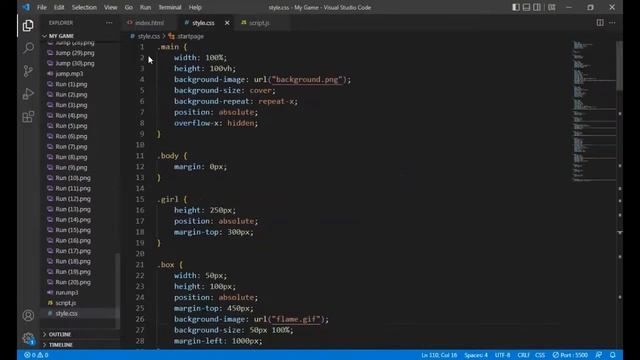Open the Explorer view in activity bar
Screen dimensions: 640x360
(28, 26)
